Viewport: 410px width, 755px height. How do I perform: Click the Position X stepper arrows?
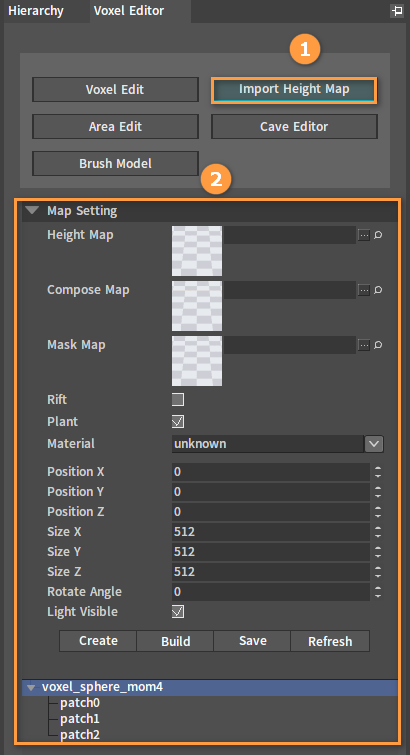coord(378,472)
